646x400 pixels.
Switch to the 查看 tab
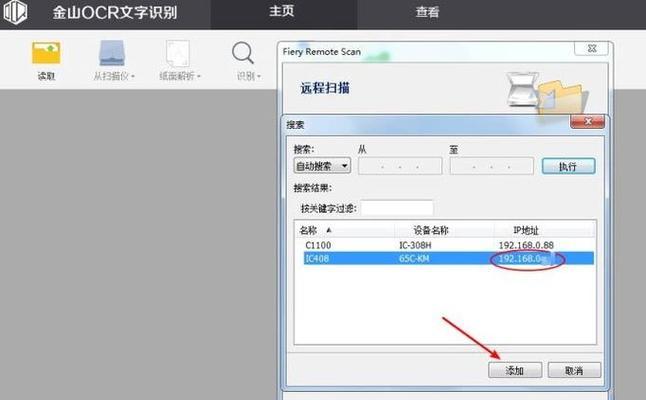[427, 12]
